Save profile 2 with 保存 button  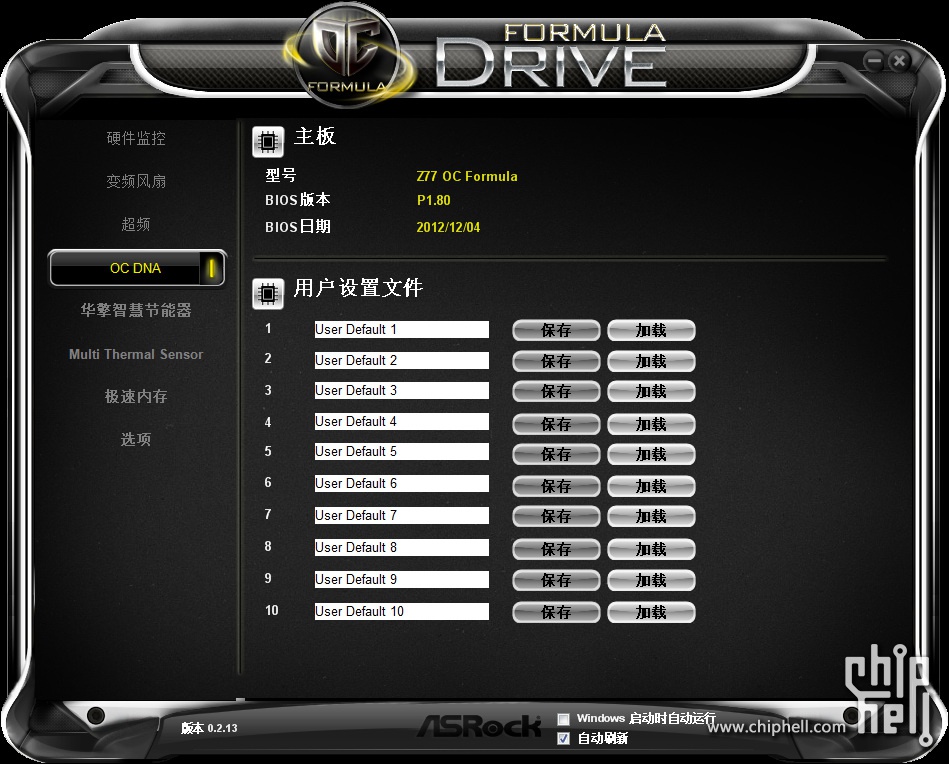click(556, 361)
